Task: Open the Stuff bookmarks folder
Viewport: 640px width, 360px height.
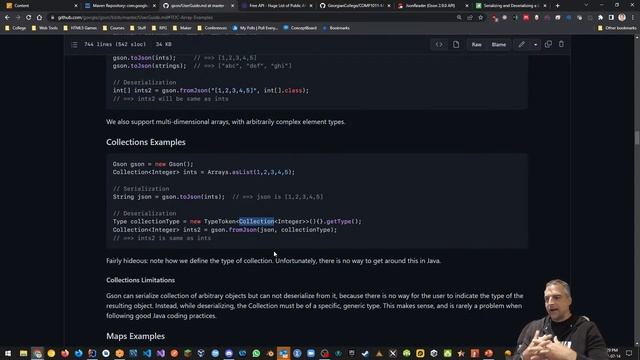Action: point(138,28)
